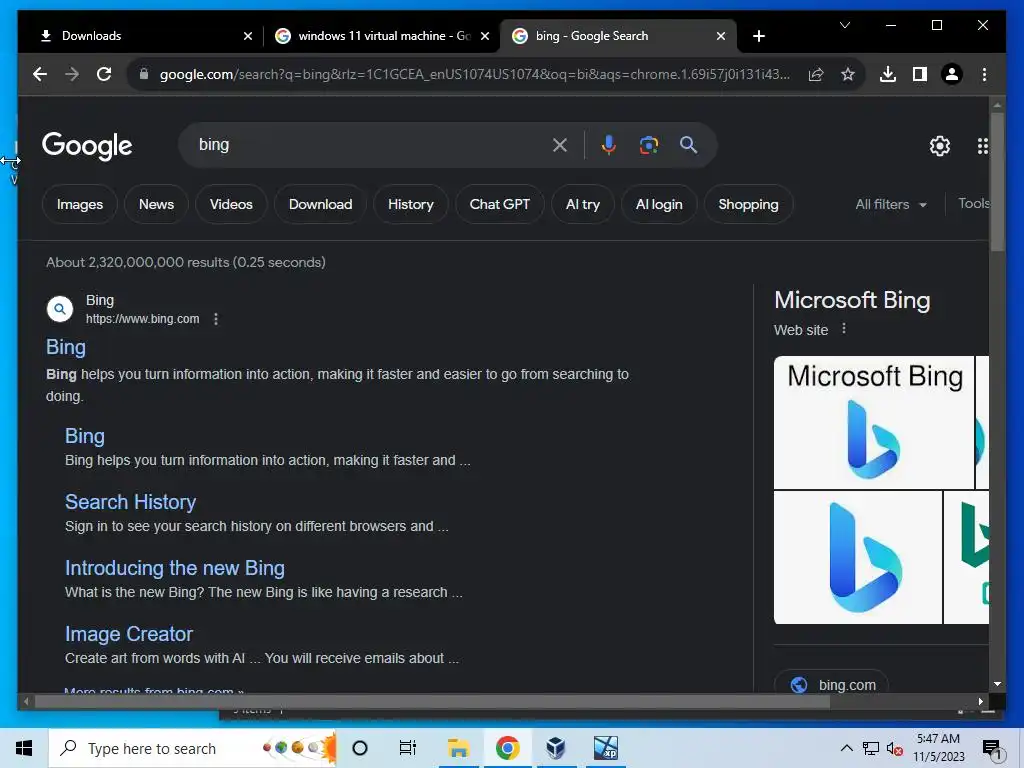Open Google quick settings gear
The image size is (1024, 768).
click(940, 146)
